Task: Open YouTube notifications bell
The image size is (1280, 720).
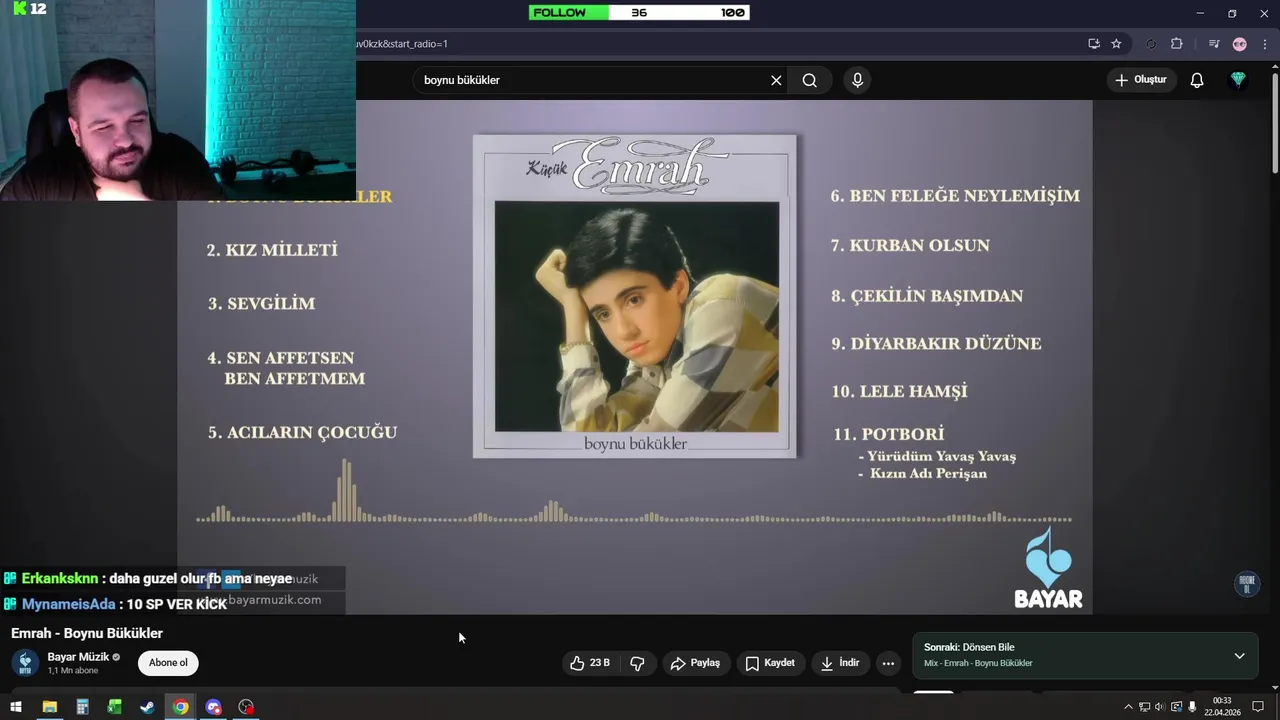Action: 1197,80
